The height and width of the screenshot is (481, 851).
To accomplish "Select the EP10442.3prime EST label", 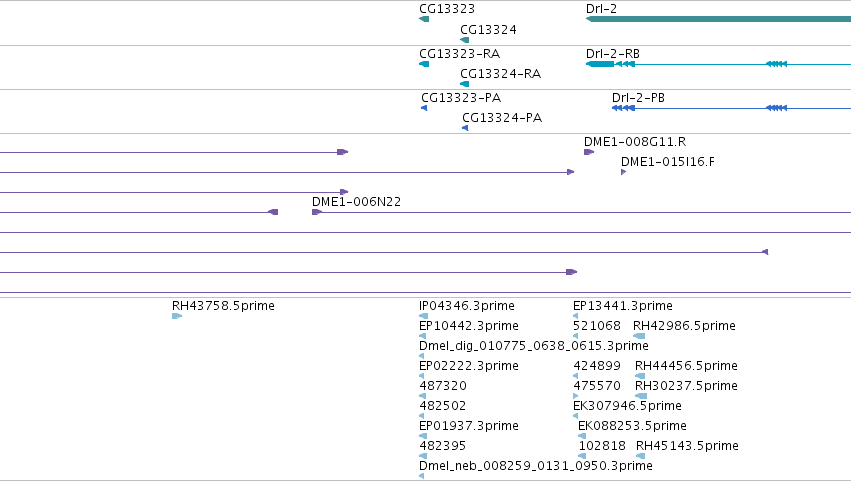I will [469, 326].
